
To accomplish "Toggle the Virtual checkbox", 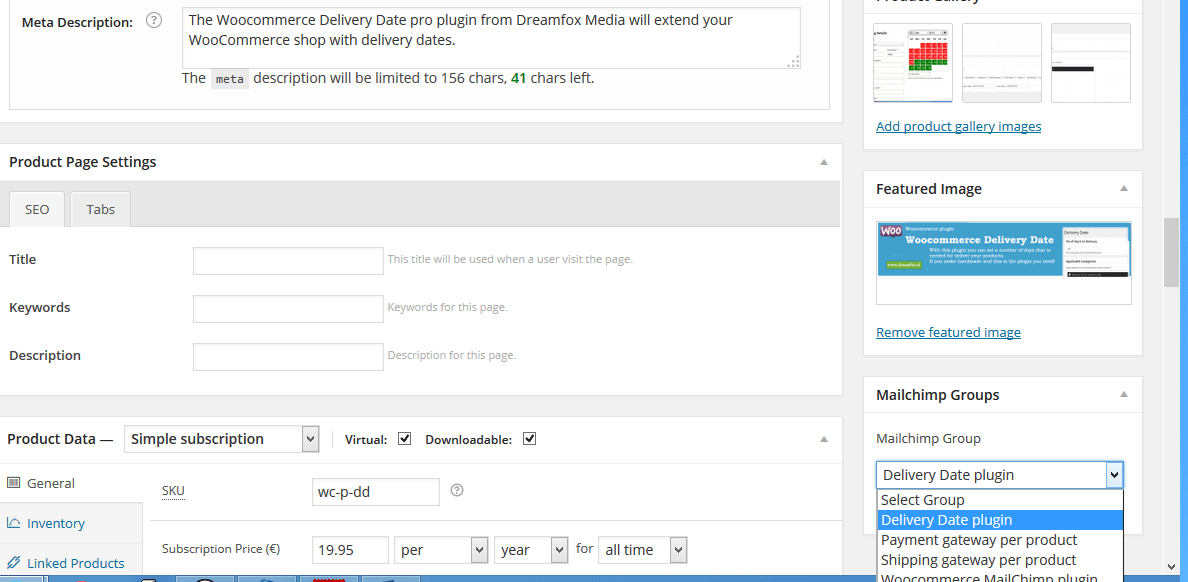I will [x=405, y=439].
